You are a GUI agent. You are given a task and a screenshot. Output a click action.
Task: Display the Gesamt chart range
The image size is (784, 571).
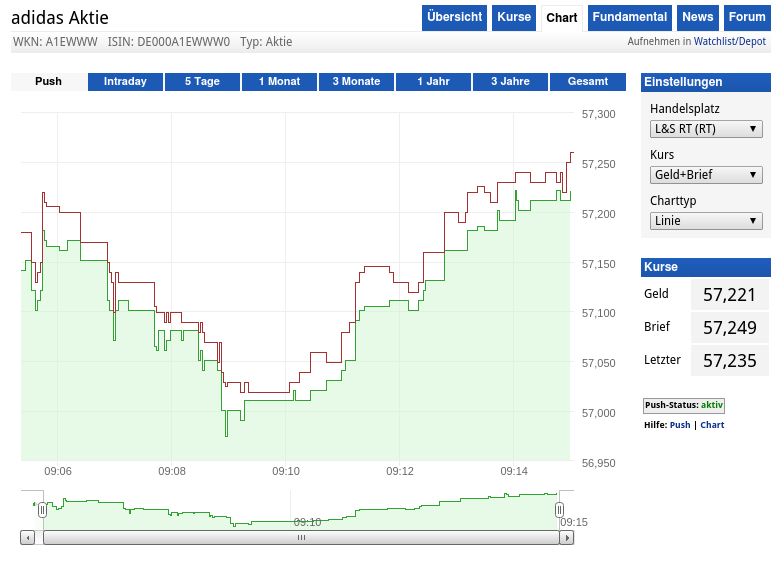point(587,82)
